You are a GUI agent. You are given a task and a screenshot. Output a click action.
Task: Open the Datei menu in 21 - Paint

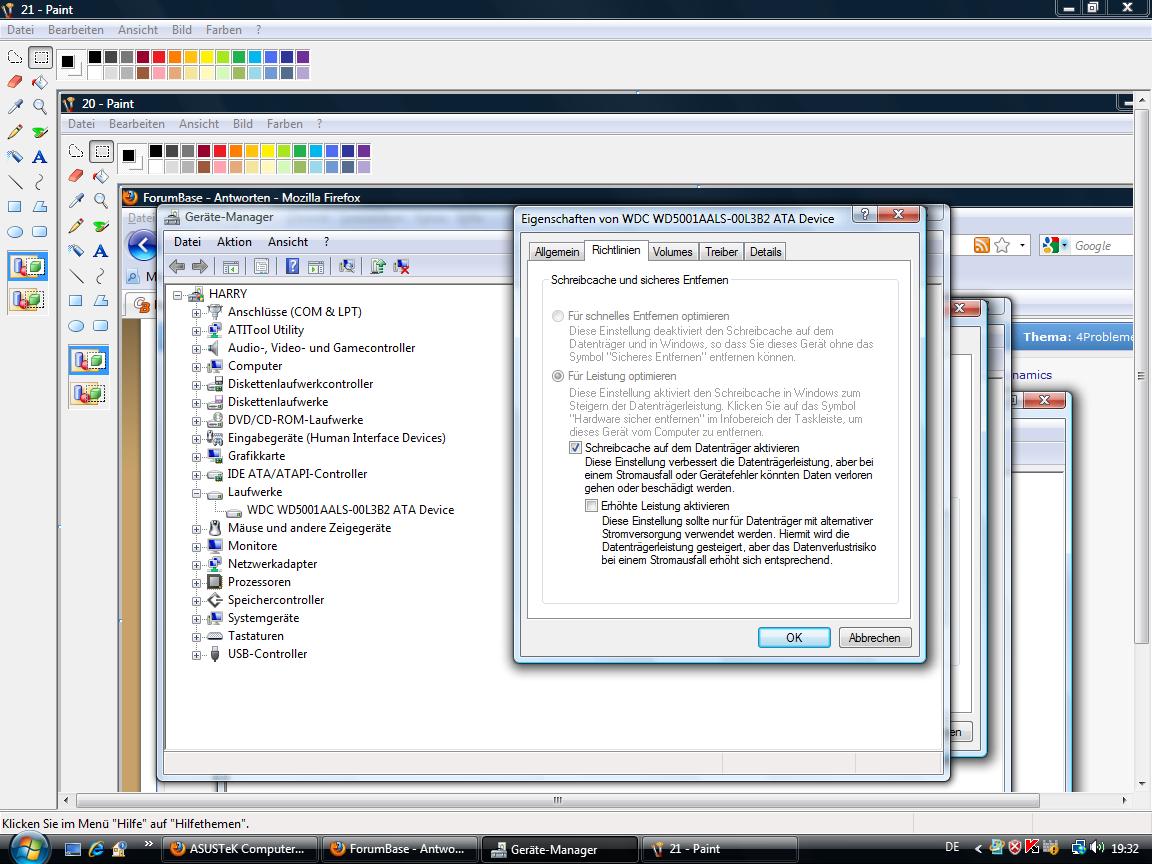coord(21,30)
